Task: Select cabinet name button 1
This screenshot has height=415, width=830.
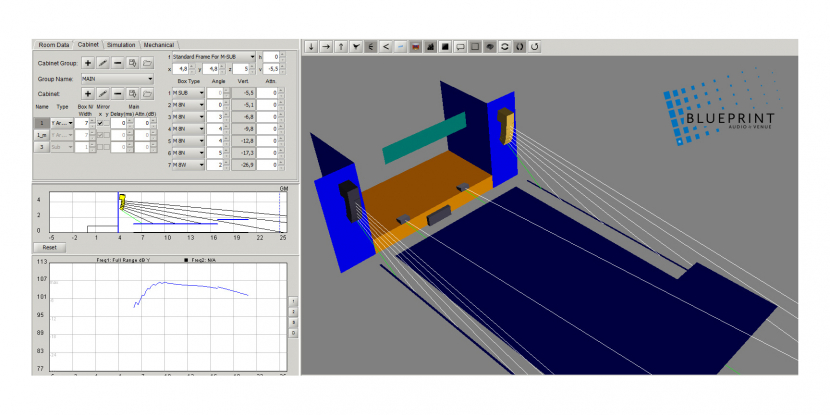Action: click(x=41, y=123)
